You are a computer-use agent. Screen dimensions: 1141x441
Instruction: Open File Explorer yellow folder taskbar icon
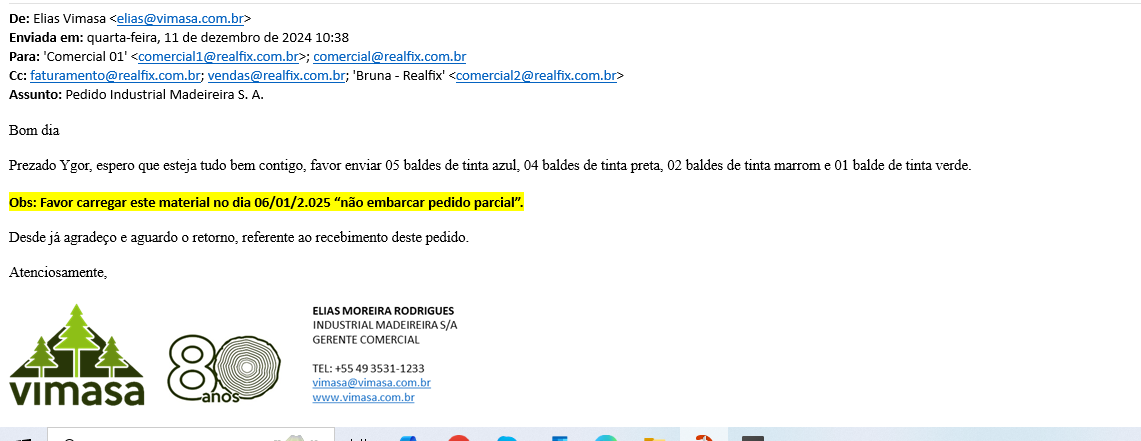point(654,438)
